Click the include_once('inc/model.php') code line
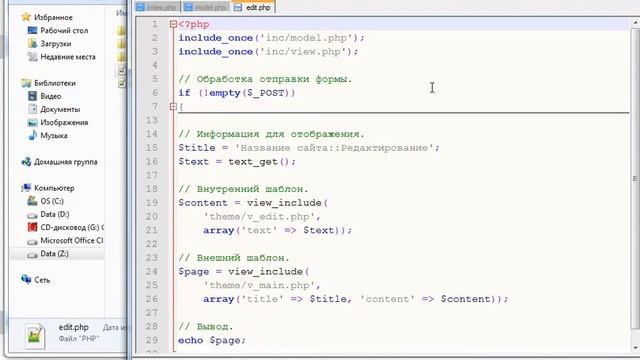This screenshot has height=360, width=640. point(271,38)
